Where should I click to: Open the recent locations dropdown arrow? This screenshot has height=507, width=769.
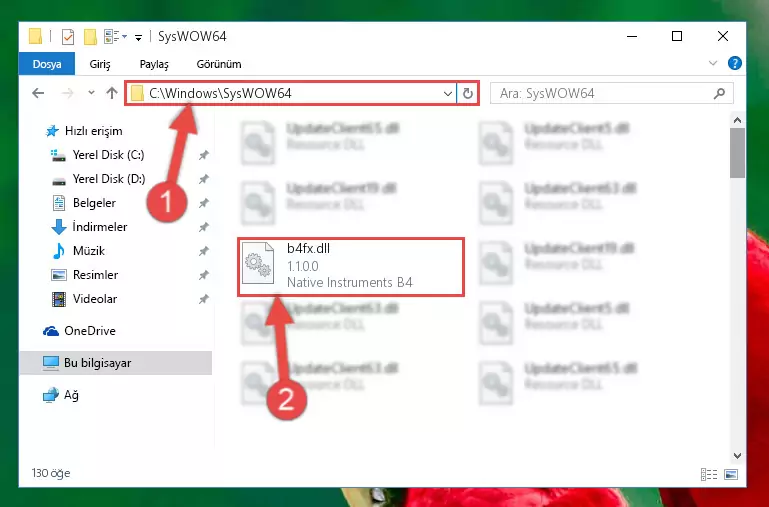[91, 93]
